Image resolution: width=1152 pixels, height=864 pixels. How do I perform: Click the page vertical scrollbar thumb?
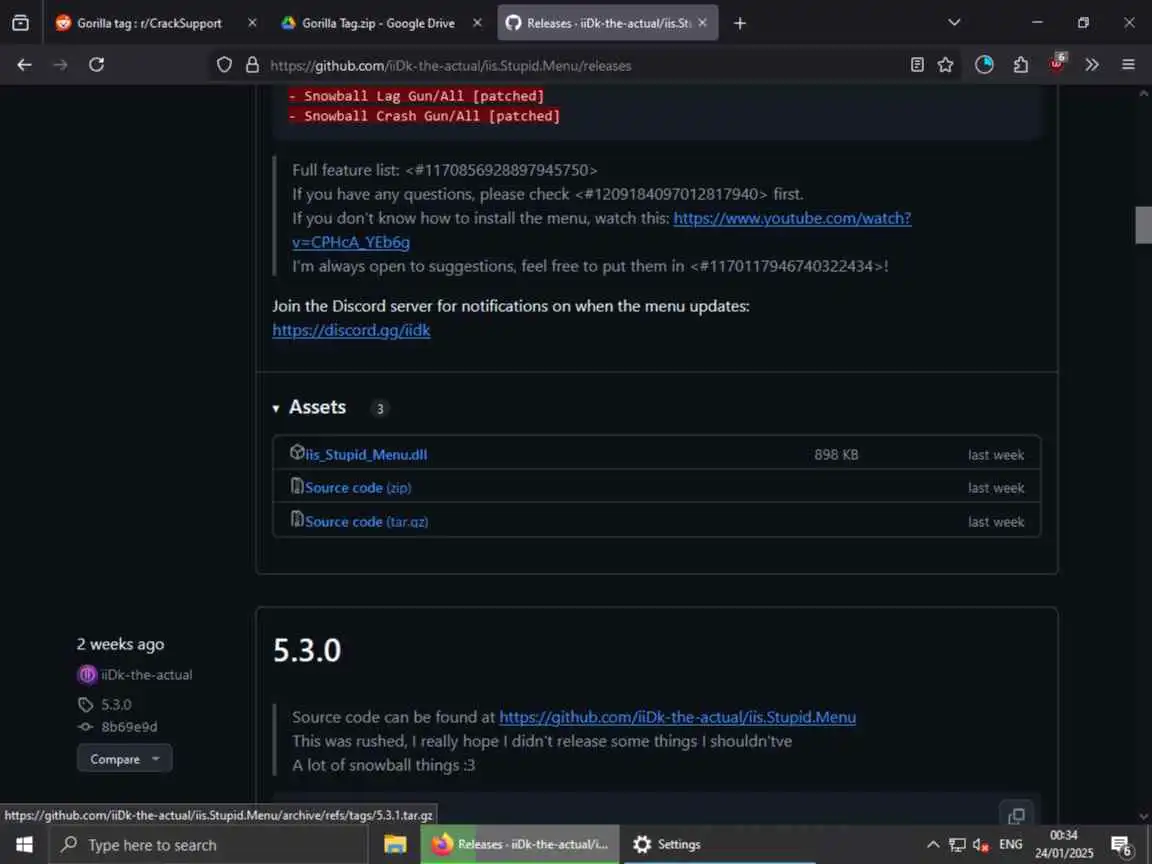coord(1143,225)
